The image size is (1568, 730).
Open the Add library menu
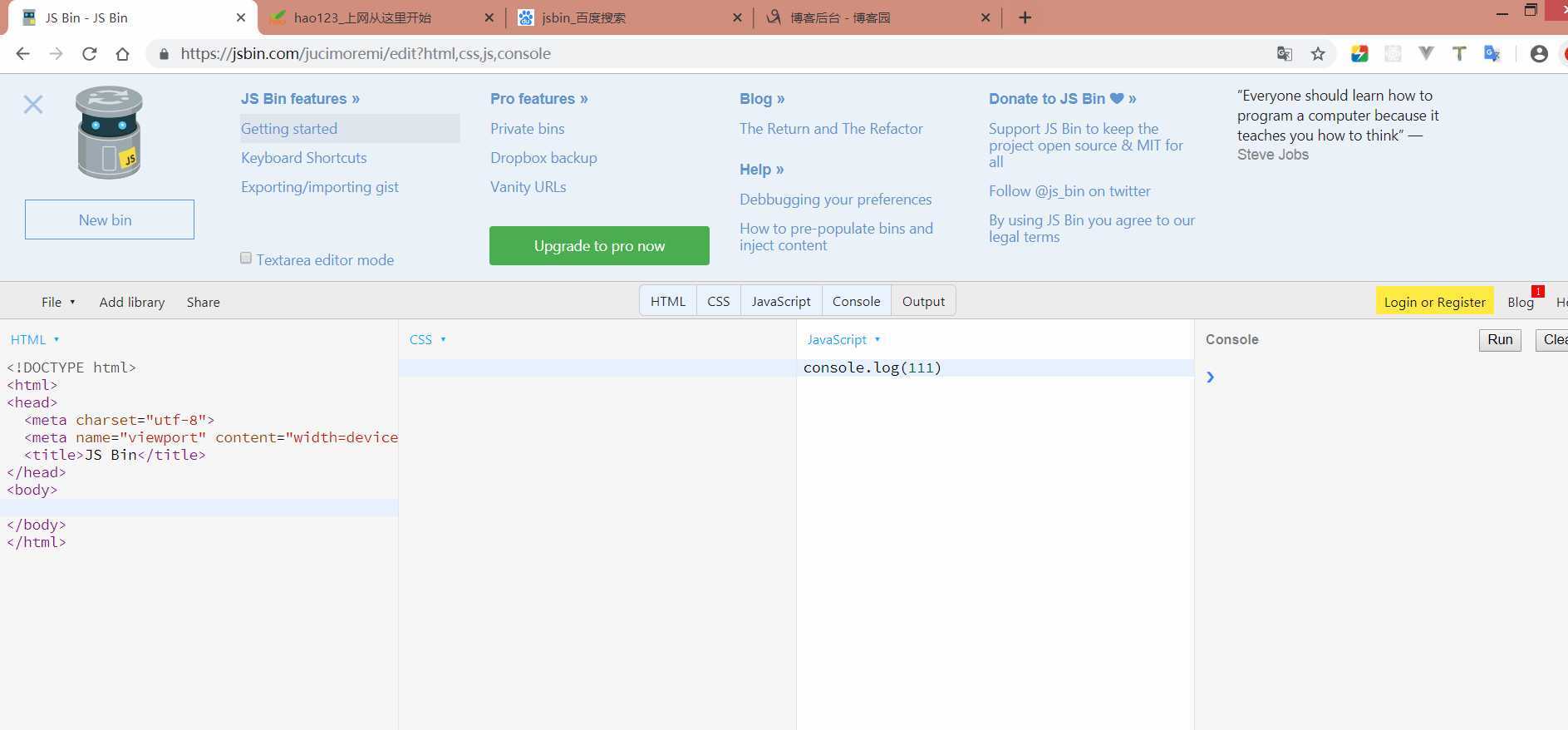(x=132, y=302)
